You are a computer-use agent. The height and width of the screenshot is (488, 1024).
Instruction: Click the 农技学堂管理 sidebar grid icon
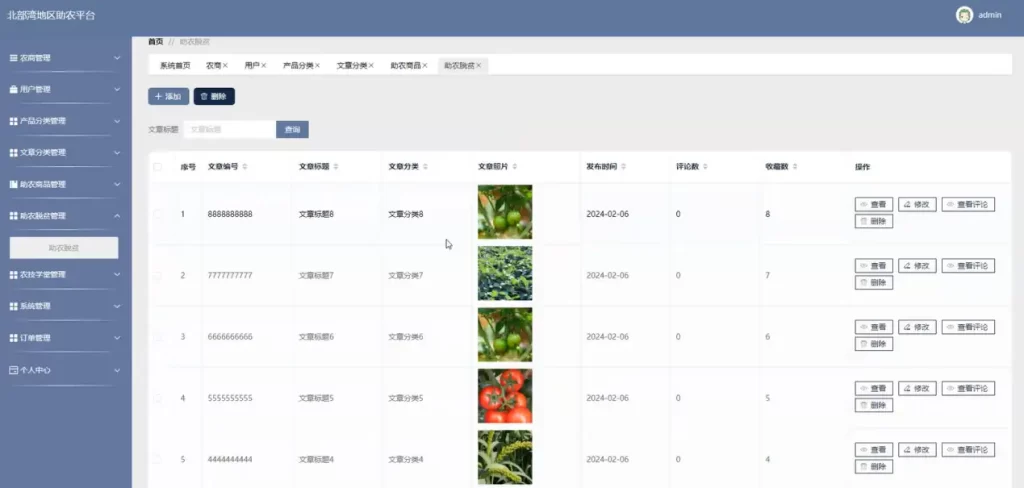[x=13, y=275]
